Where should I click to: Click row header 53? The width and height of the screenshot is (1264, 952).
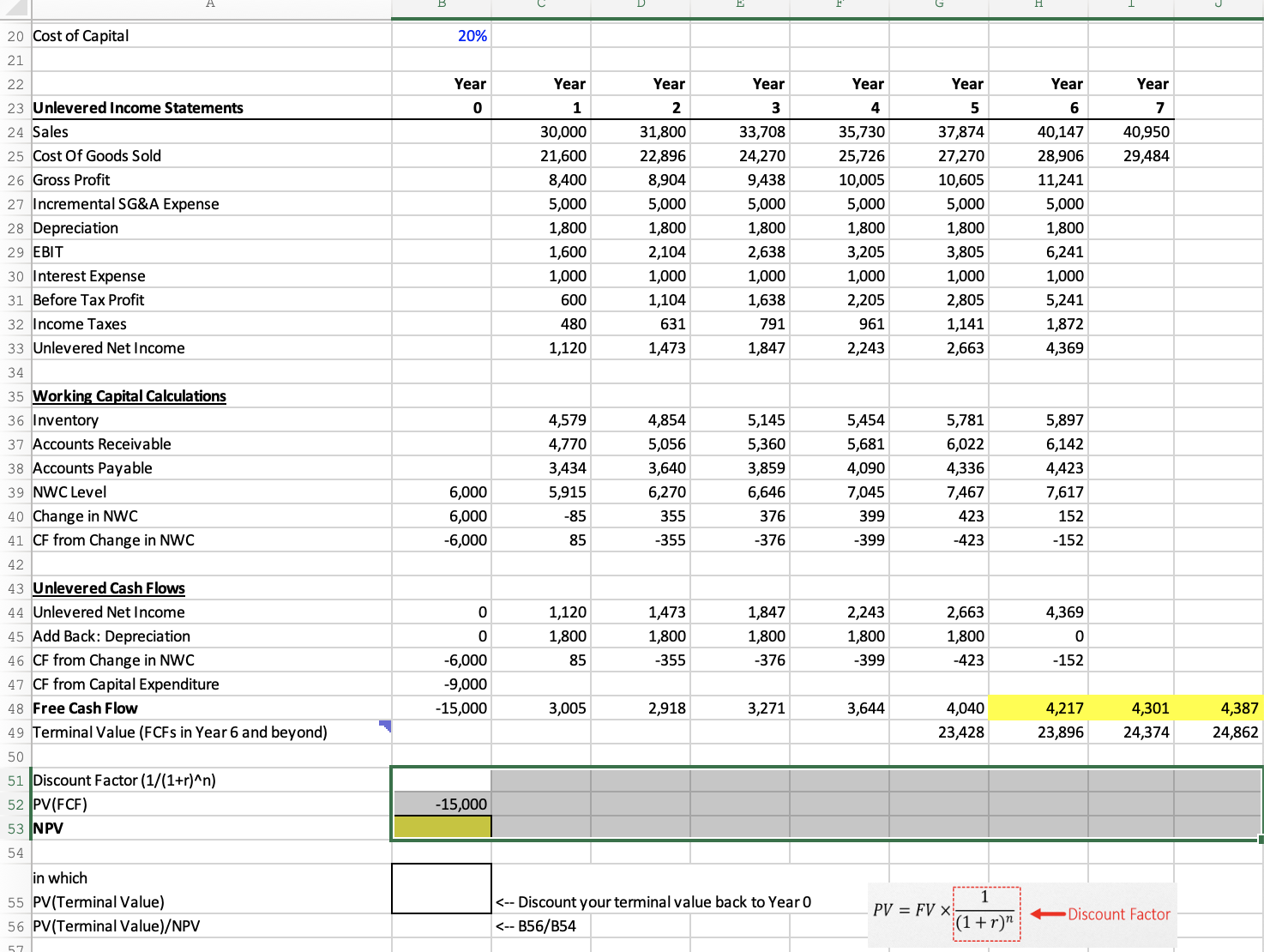(x=15, y=828)
